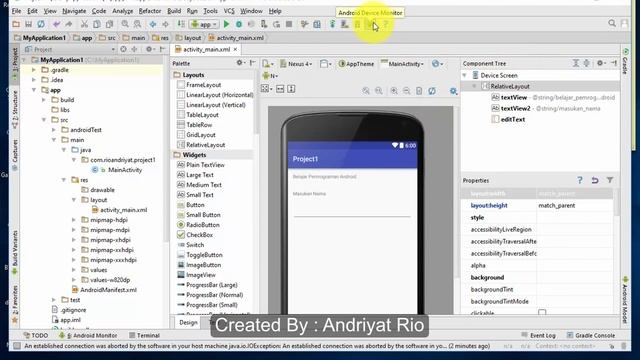This screenshot has height=360, width=640.
Task: Switch to the Design tab
Action: click(188, 322)
